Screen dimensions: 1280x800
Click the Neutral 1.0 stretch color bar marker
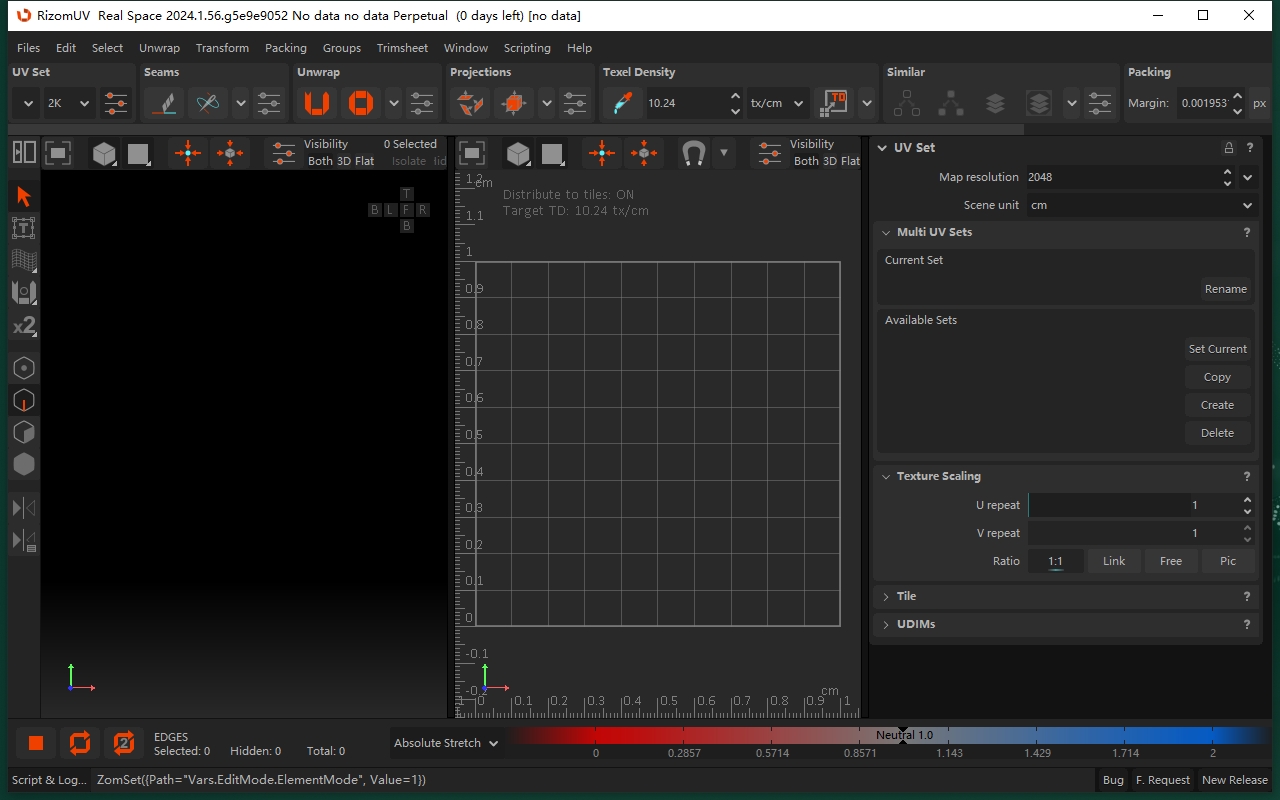pyautogui.click(x=904, y=735)
